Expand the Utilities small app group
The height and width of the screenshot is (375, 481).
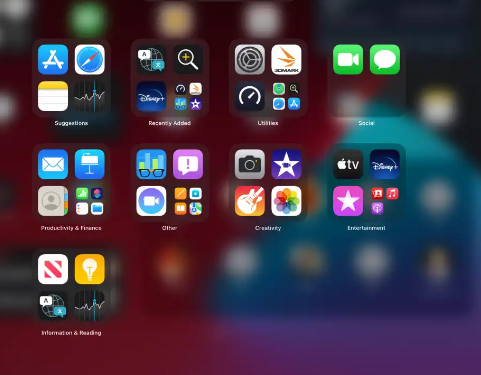[286, 96]
